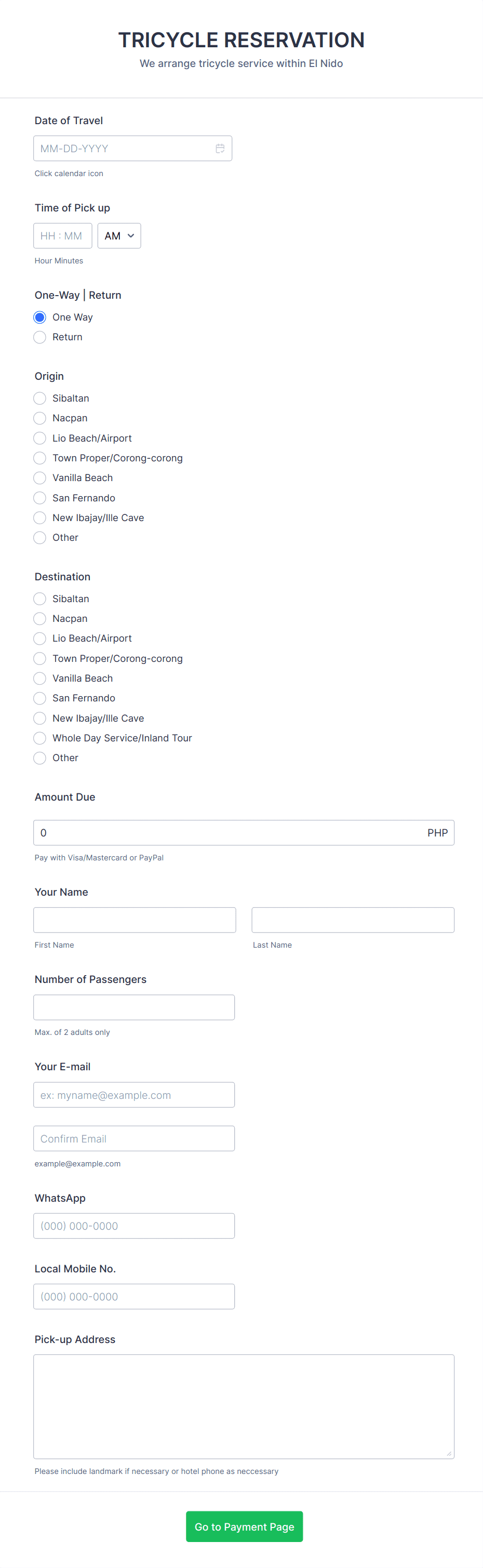Select Town Proper/Corong-corong as the Destination
Image resolution: width=483 pixels, height=1568 pixels.
pos(39,658)
